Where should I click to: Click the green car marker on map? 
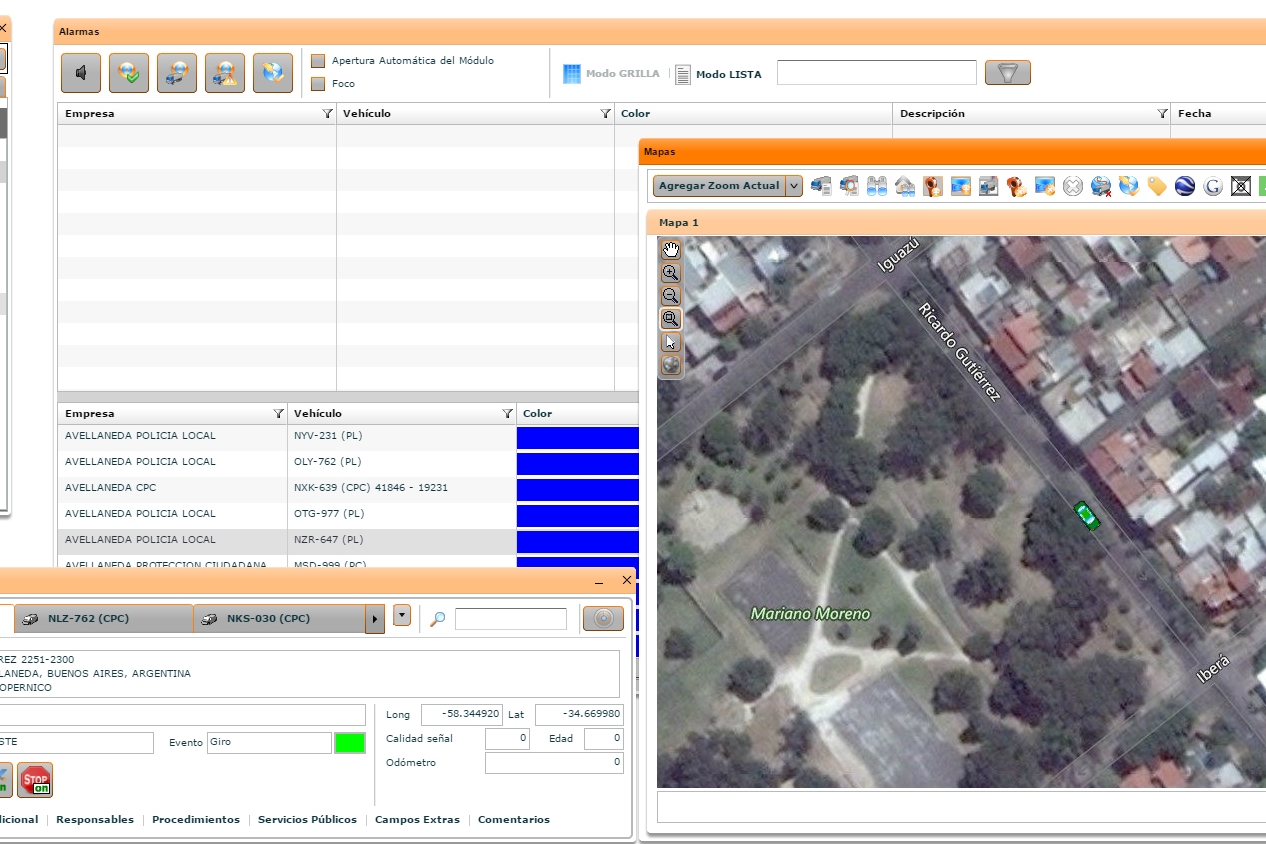click(x=1086, y=515)
